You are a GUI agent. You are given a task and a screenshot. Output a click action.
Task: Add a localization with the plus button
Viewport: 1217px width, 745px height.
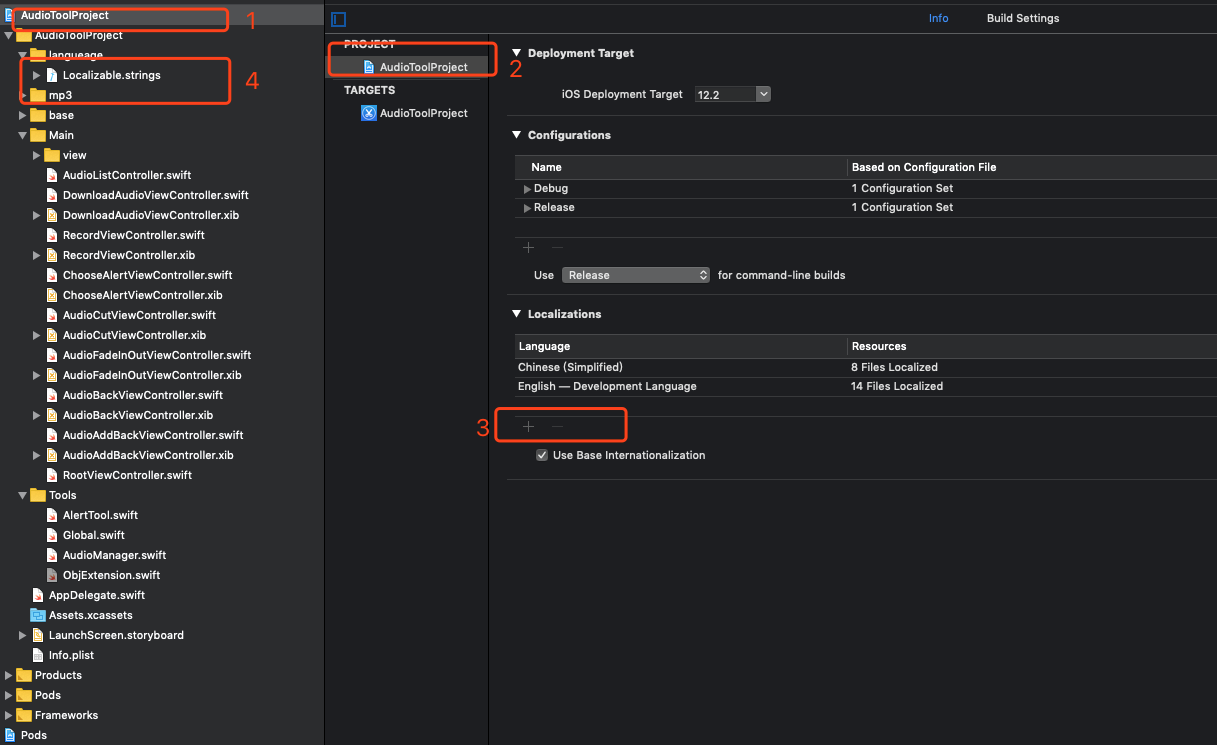pyautogui.click(x=529, y=427)
